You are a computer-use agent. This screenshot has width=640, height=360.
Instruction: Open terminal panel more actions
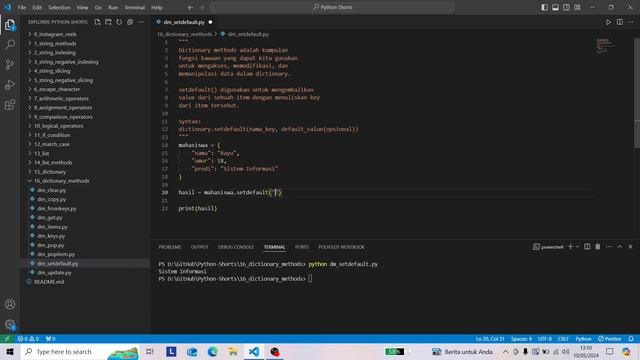(609, 247)
